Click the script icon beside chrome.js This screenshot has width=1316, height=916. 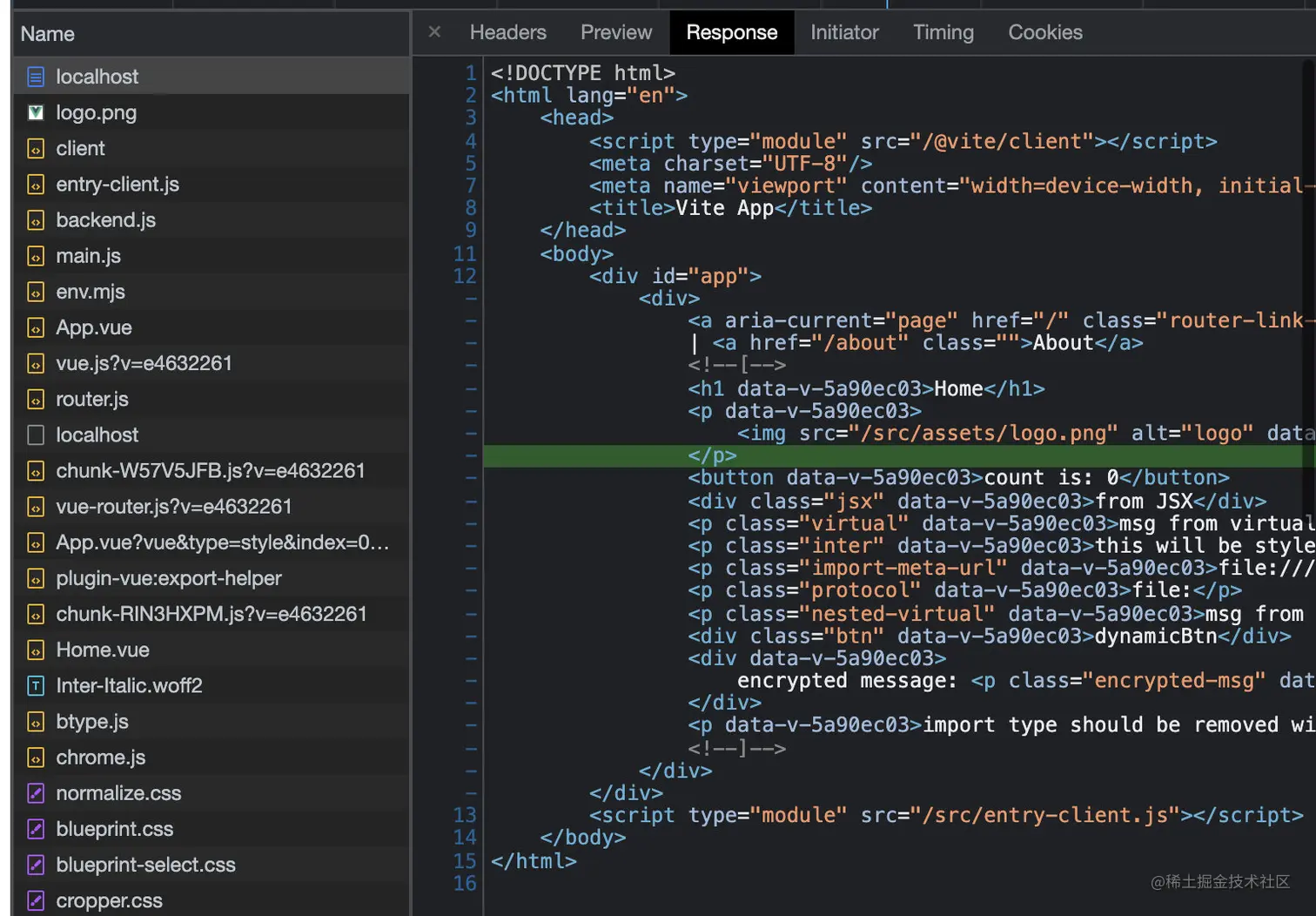pyautogui.click(x=36, y=758)
